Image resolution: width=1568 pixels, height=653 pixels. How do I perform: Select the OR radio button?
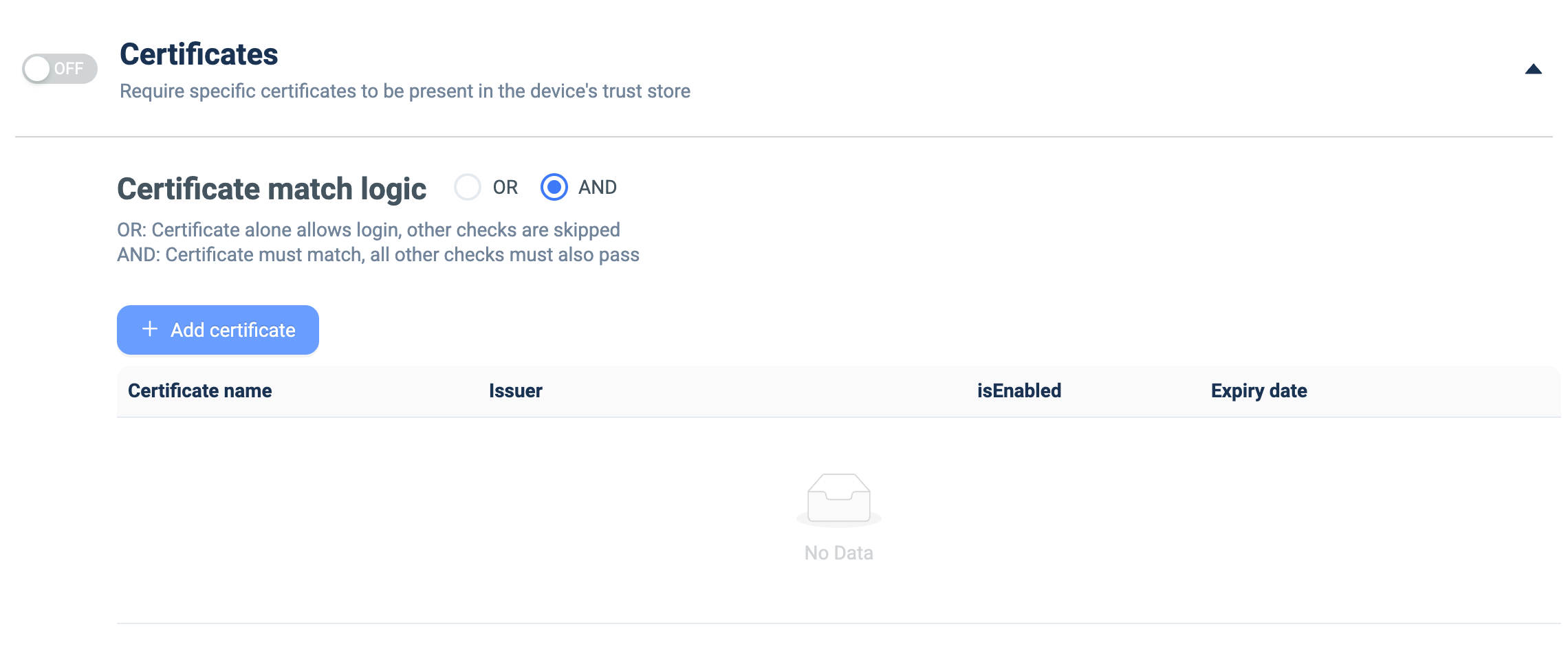tap(468, 187)
